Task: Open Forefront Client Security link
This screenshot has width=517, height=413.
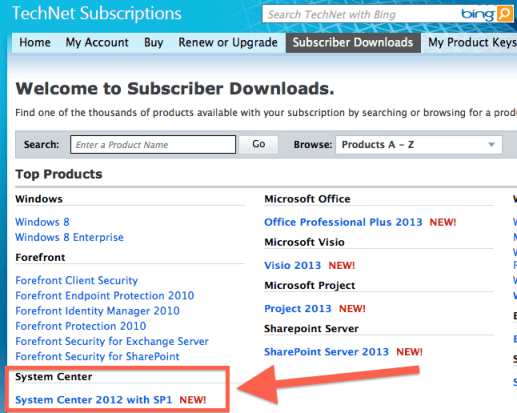Action: (x=77, y=280)
